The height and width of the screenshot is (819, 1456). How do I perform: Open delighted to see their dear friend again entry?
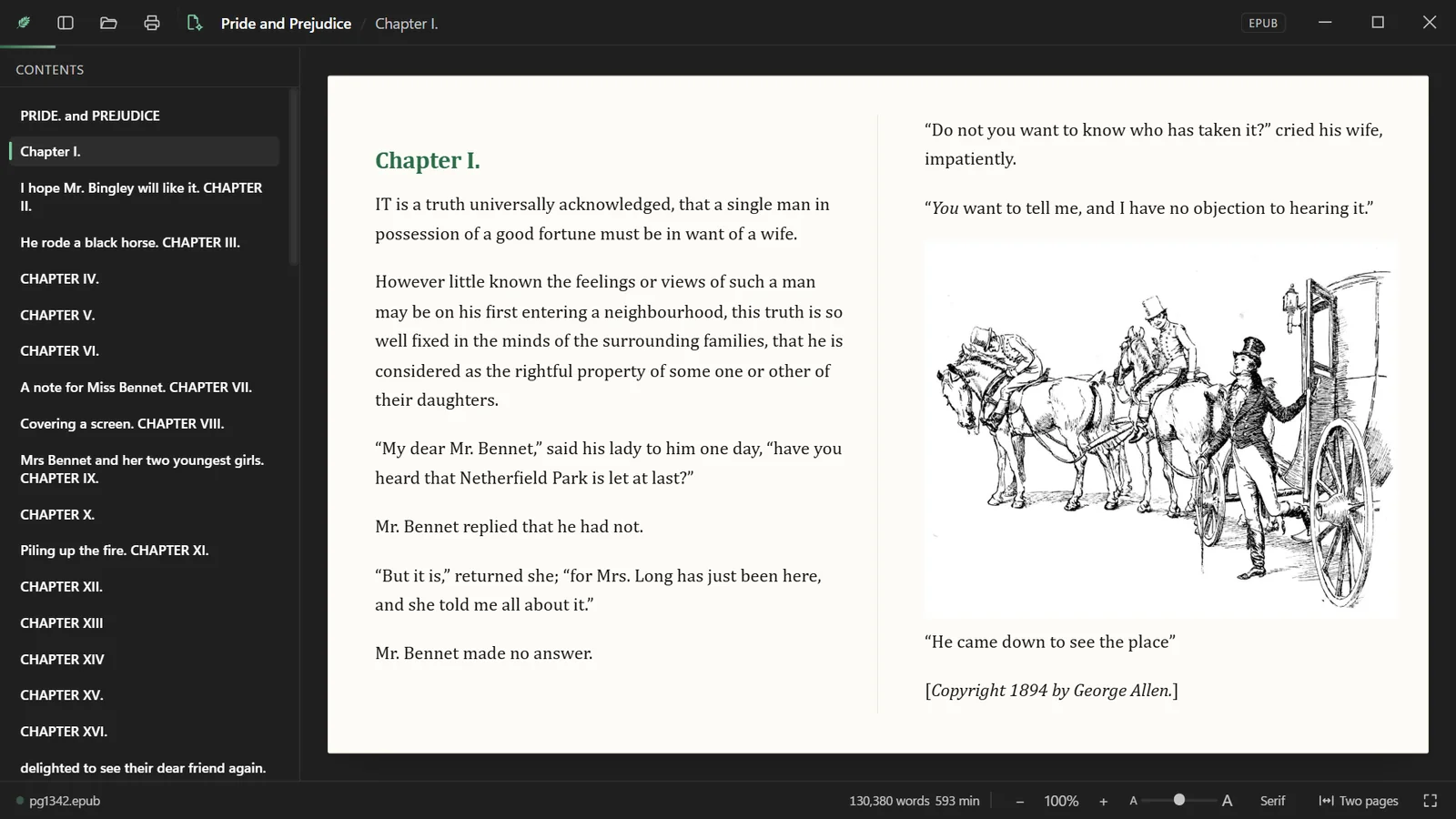pyautogui.click(x=145, y=768)
